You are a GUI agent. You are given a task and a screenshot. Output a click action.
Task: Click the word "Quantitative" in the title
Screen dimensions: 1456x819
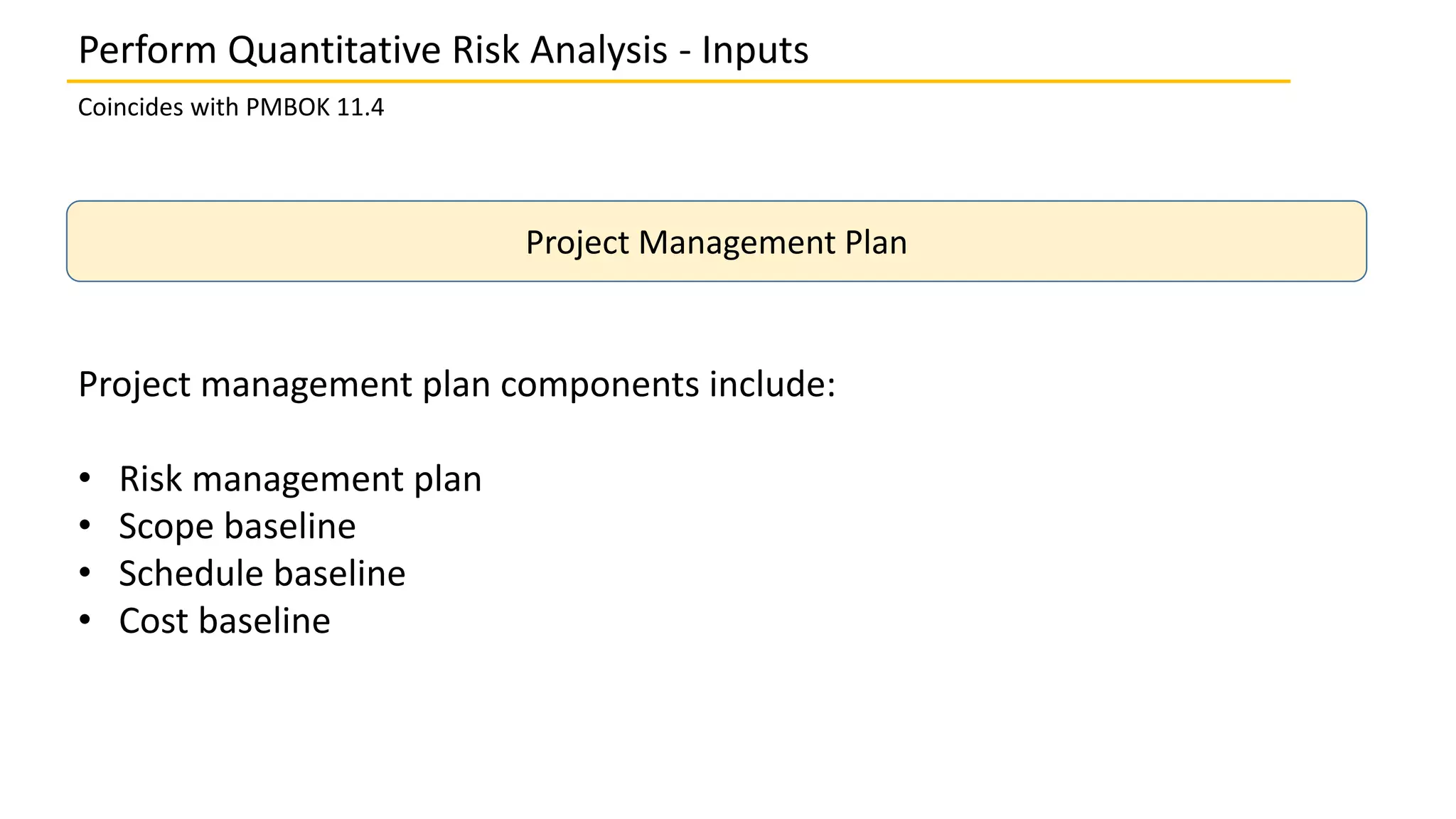335,50
